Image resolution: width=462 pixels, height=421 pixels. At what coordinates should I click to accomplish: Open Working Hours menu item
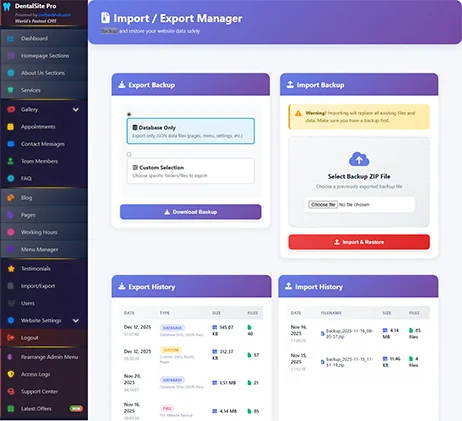coord(44,232)
